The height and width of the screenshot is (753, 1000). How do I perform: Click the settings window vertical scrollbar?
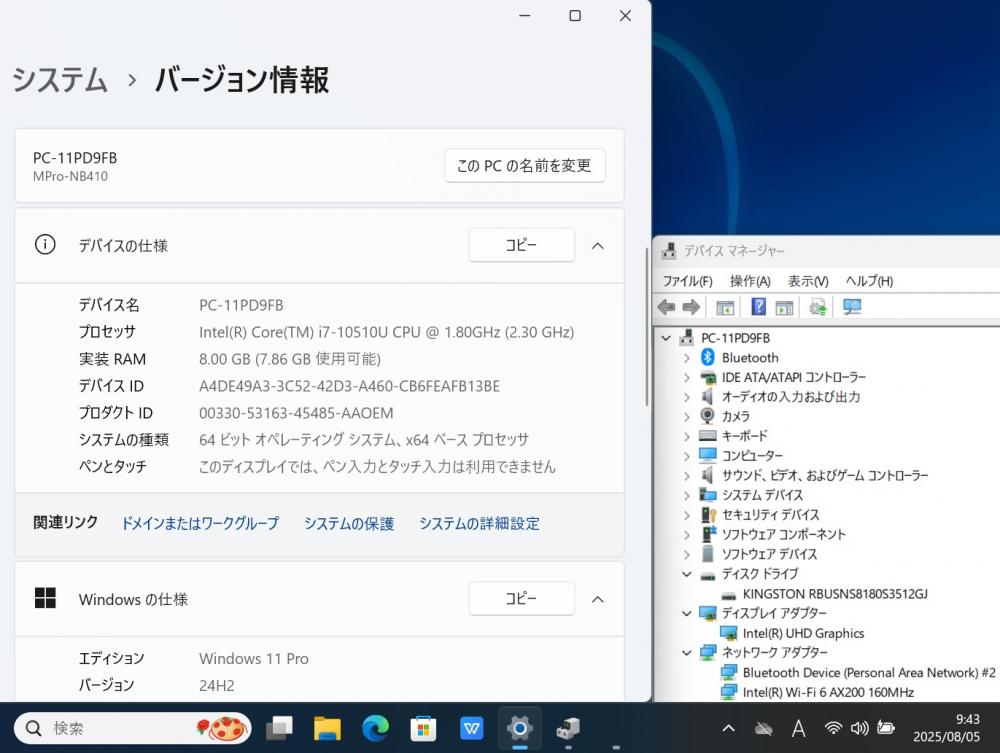647,326
